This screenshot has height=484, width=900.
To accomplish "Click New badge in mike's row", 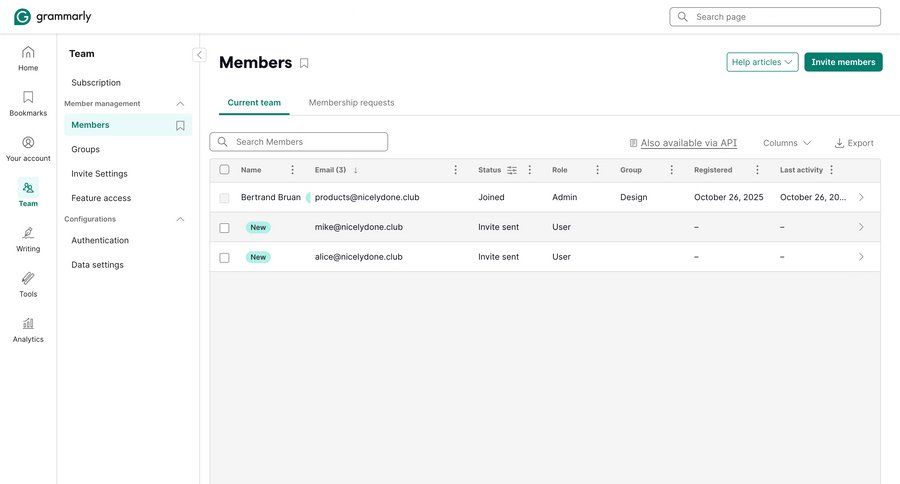I will point(258,227).
